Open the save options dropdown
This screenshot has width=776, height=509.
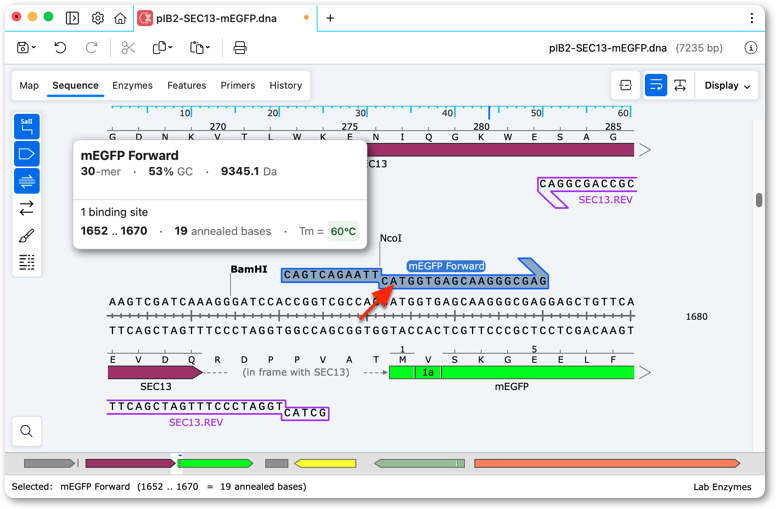[x=26, y=48]
